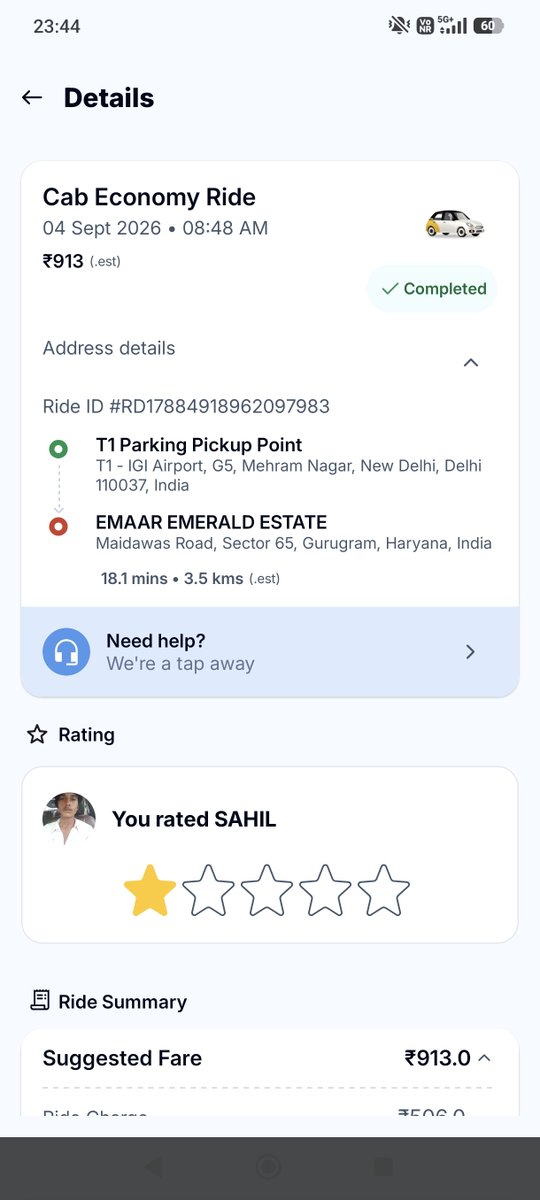This screenshot has width=540, height=1200.
Task: Tap the back arrow next to Details
Action: click(32, 97)
